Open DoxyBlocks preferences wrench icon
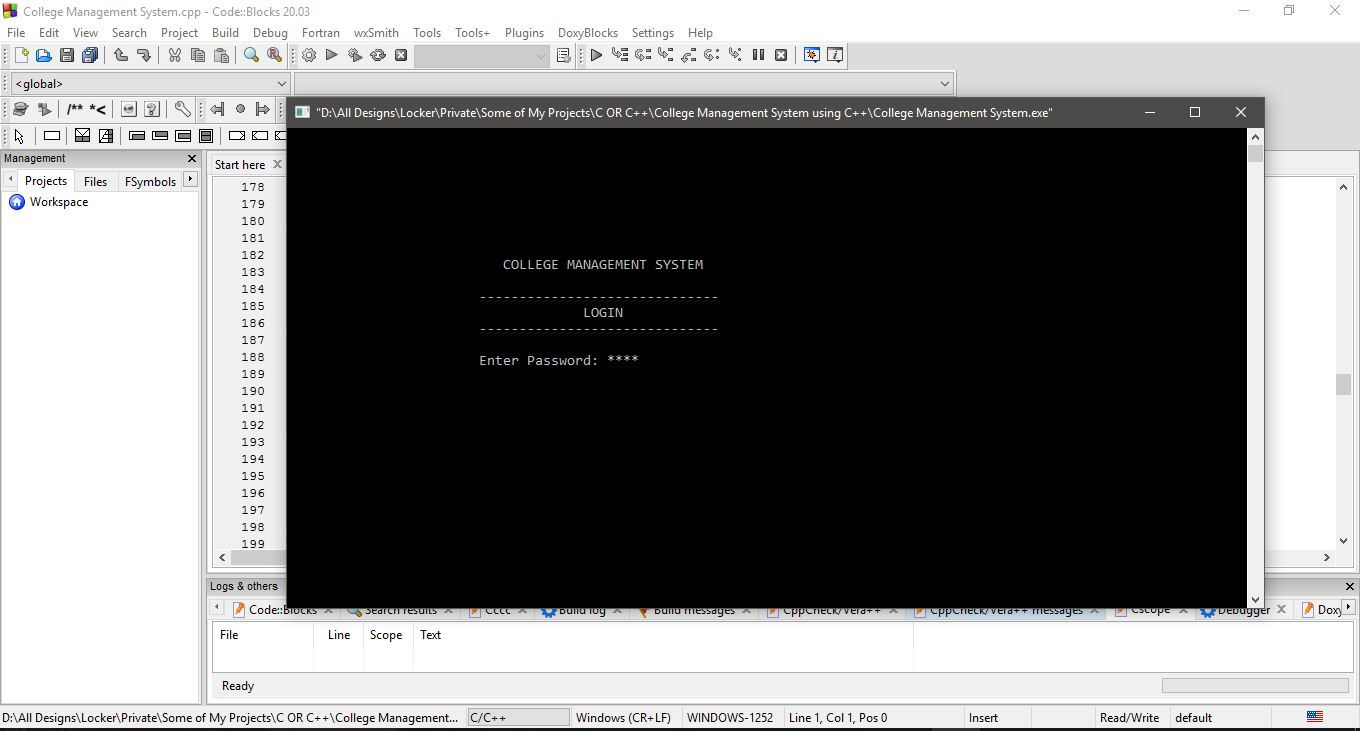 click(182, 109)
